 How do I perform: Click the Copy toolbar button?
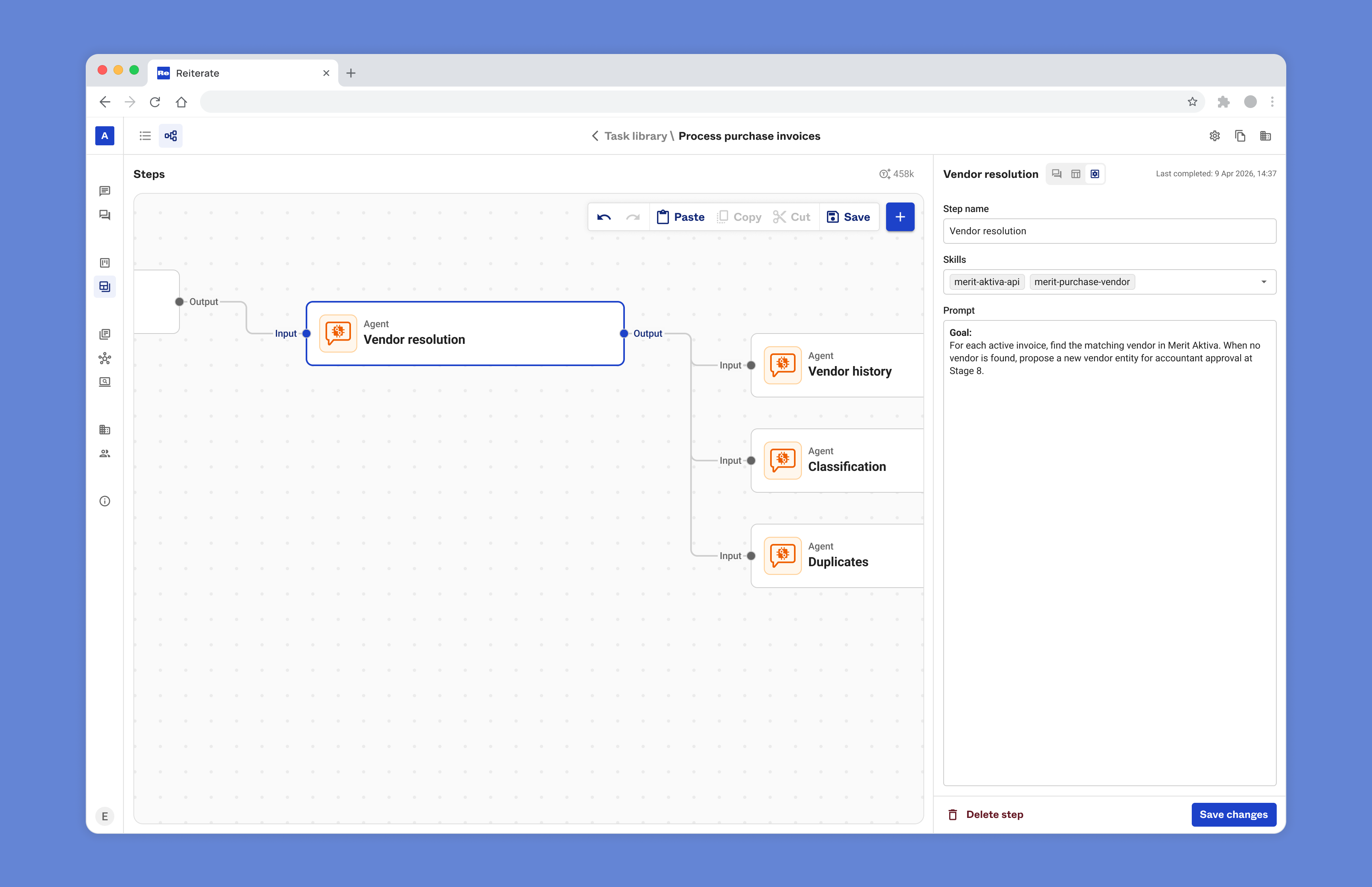(x=739, y=217)
